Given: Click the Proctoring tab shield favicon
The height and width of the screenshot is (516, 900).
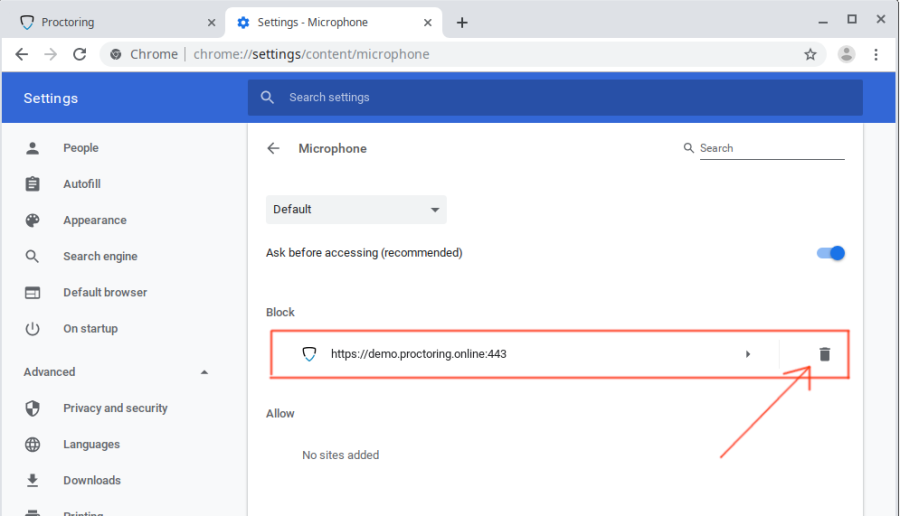Looking at the screenshot, I should click(26, 22).
